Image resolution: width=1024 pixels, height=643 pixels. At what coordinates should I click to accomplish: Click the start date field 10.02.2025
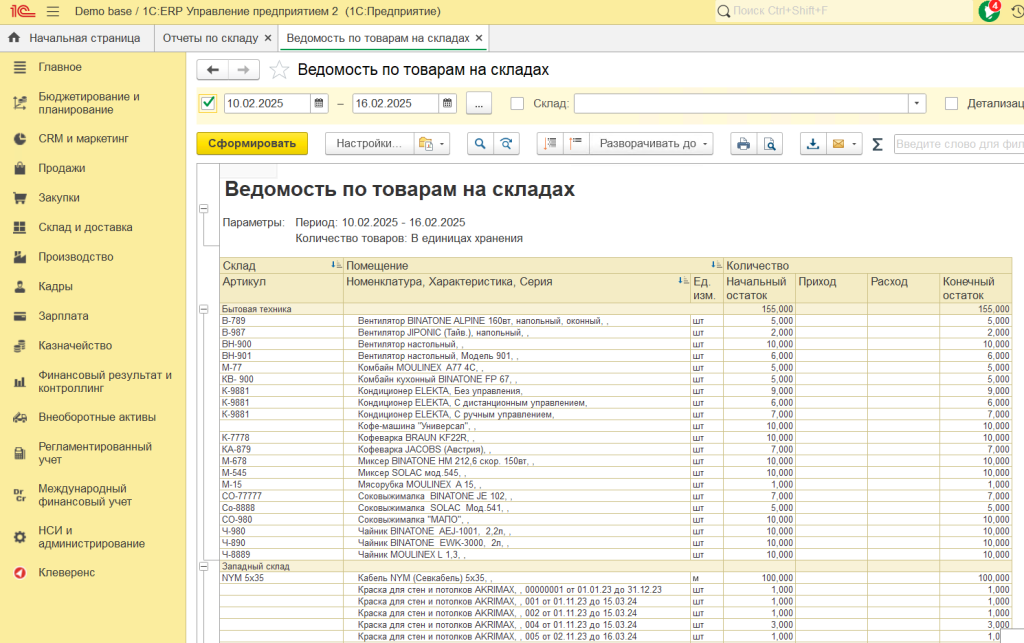pyautogui.click(x=266, y=103)
